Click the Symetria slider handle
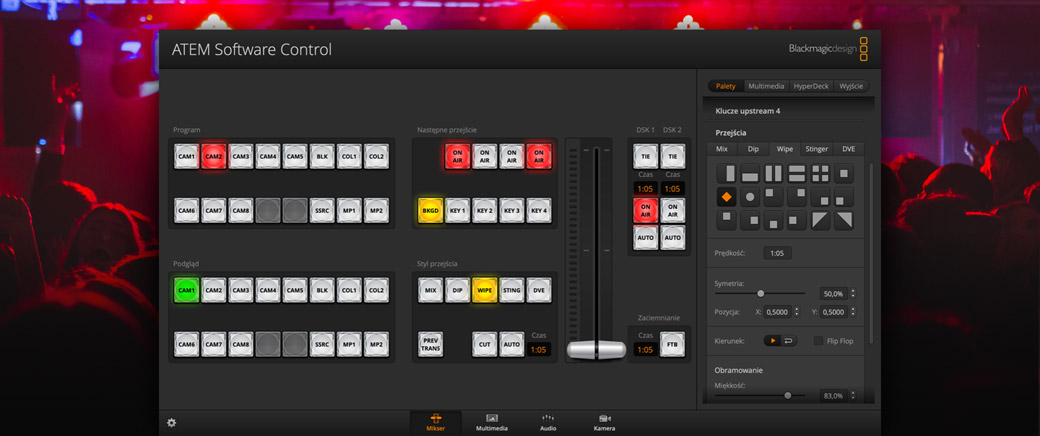Viewport: 1040px width, 436px height. click(761, 294)
